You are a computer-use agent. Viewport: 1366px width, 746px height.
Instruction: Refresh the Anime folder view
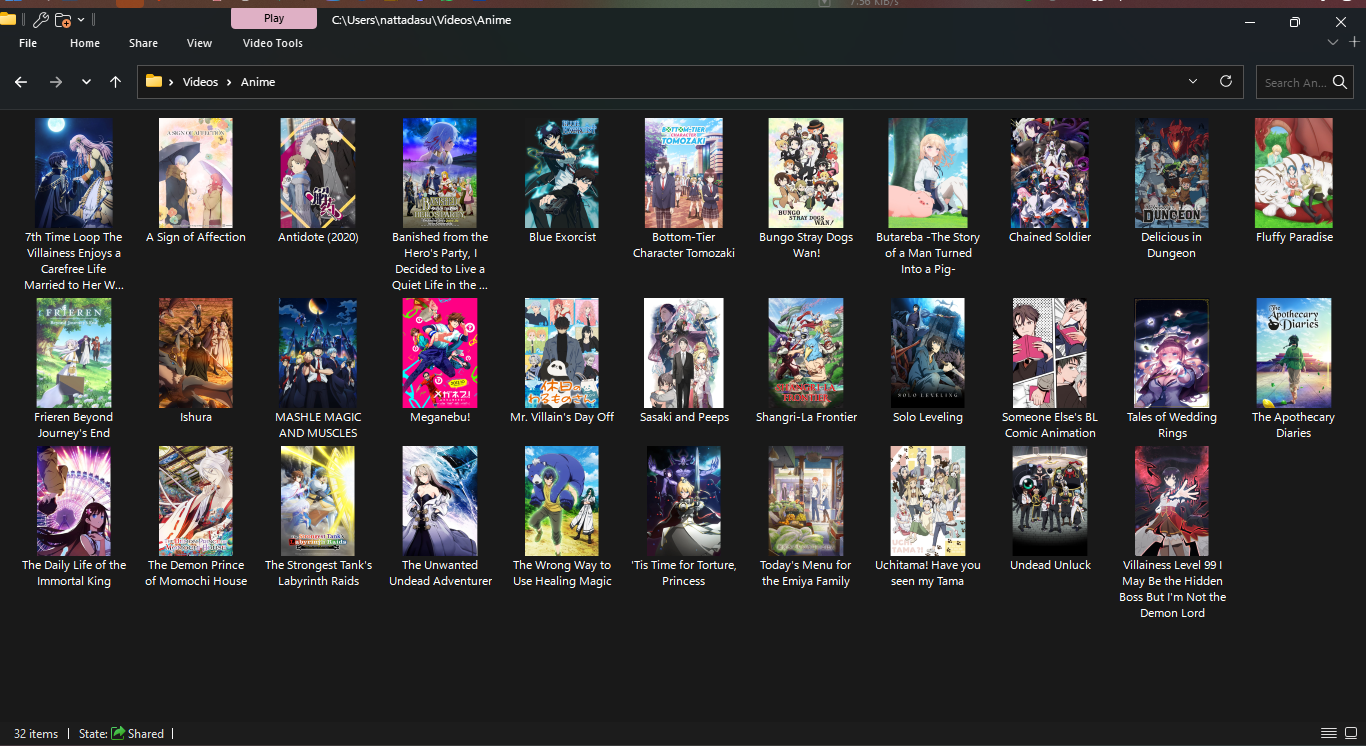pyautogui.click(x=1225, y=82)
